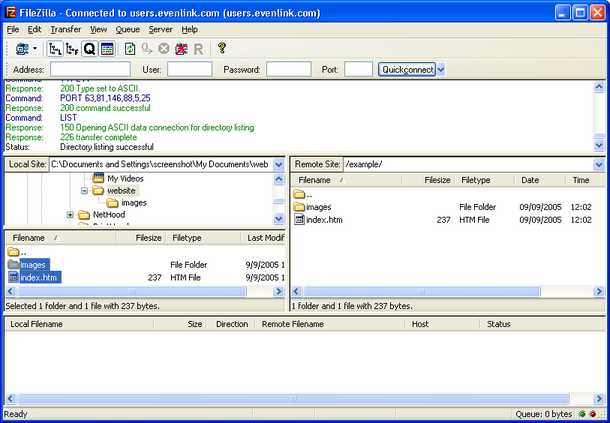The image size is (610, 423).
Task: Click the Password input field
Action: coord(289,69)
